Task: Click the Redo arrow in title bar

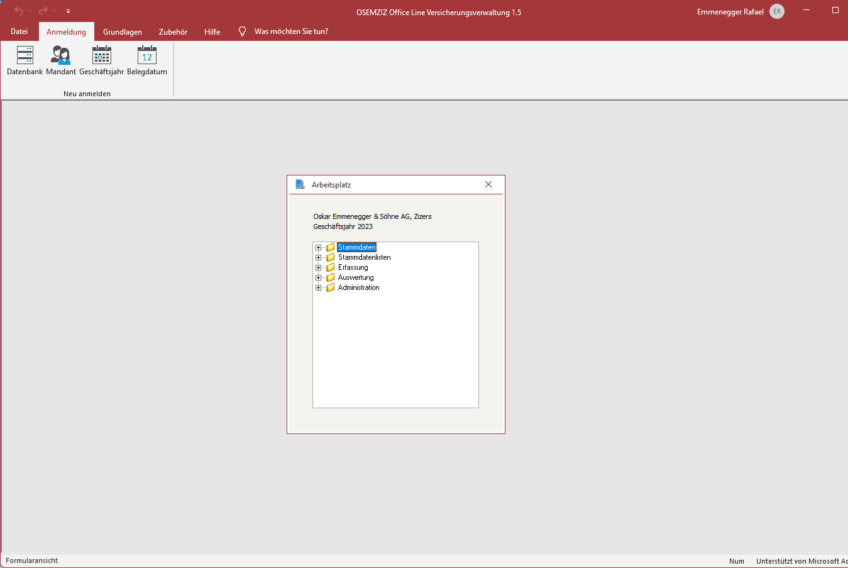Action: pos(43,11)
